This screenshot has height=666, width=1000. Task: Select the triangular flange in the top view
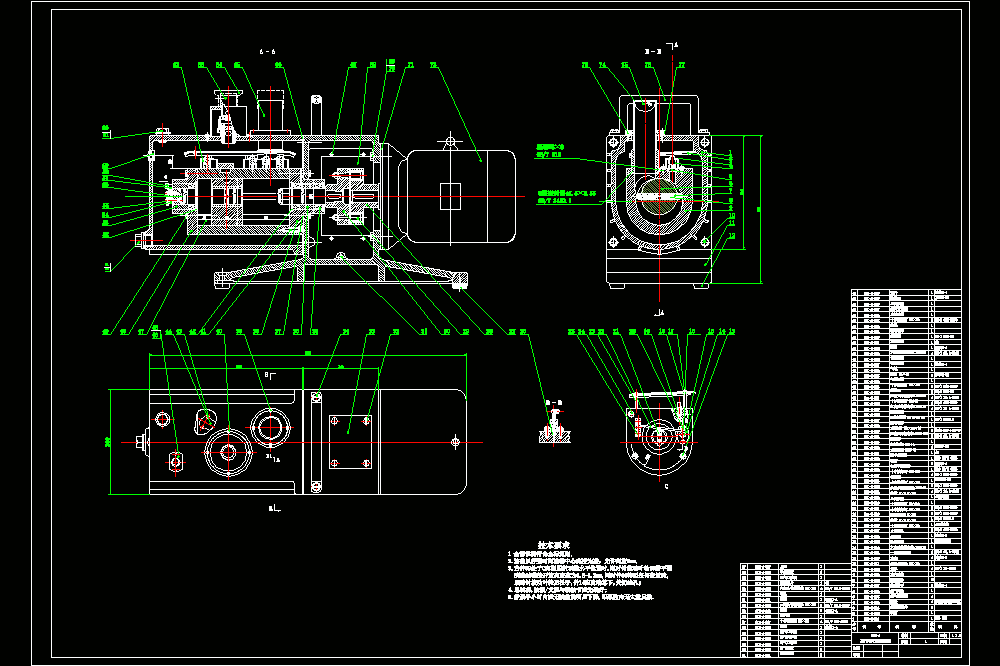tap(205, 422)
